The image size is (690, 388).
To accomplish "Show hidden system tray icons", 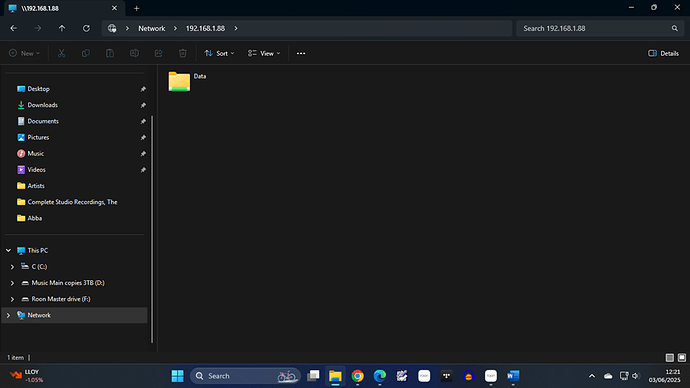I will coord(592,376).
